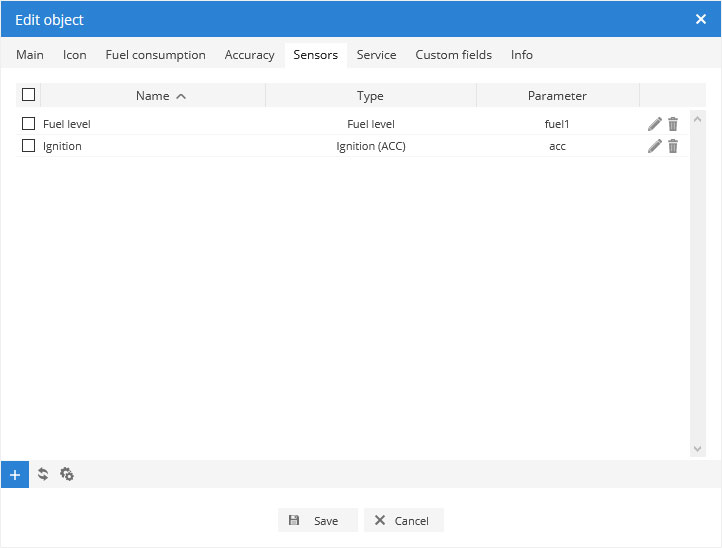
Task: Click scrollbar down arrow in sensor list
Action: click(698, 449)
